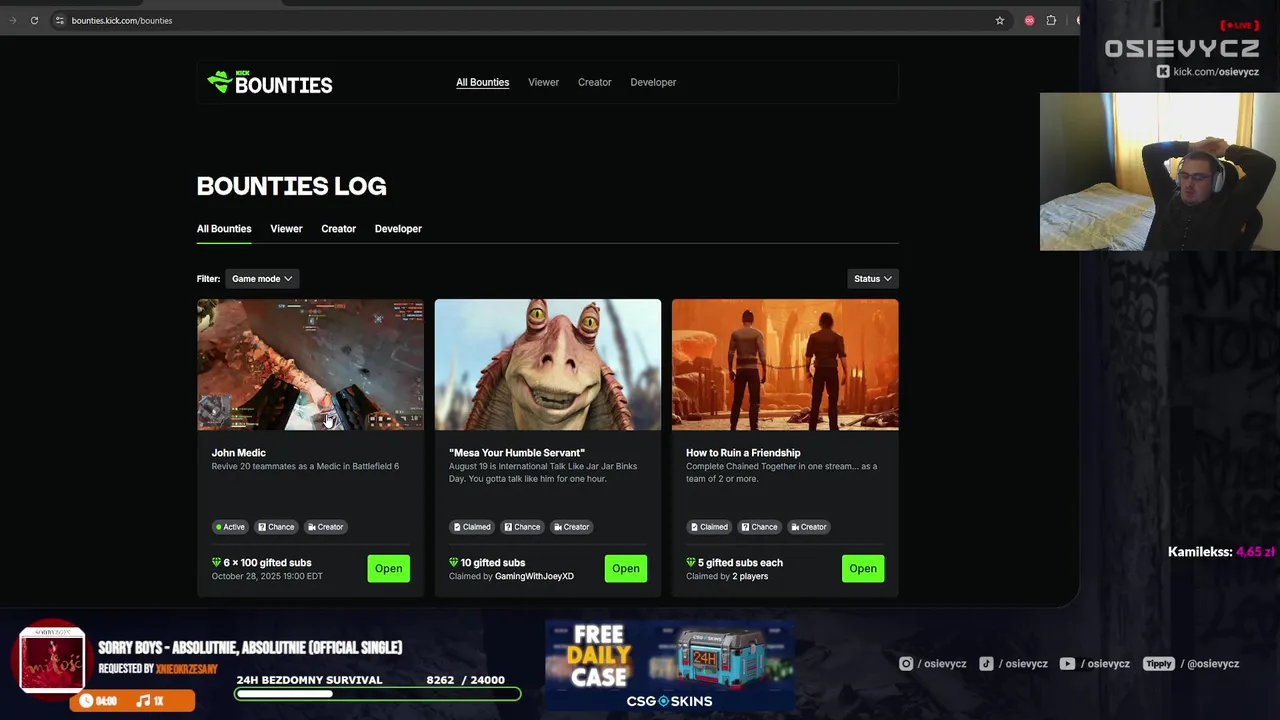The image size is (1280, 720).
Task: Open the browser extensions puzzle icon
Action: 1051,20
